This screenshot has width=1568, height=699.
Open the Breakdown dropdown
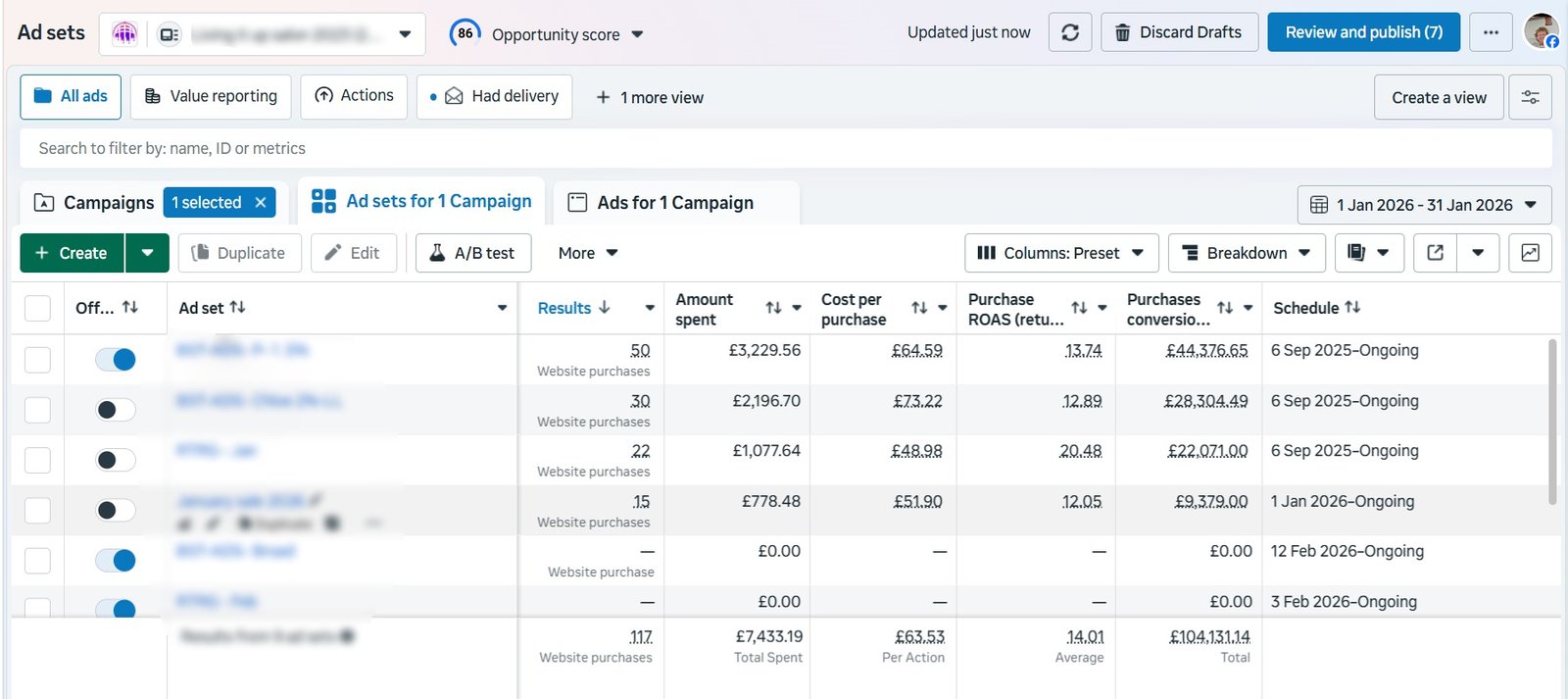pyautogui.click(x=1247, y=253)
